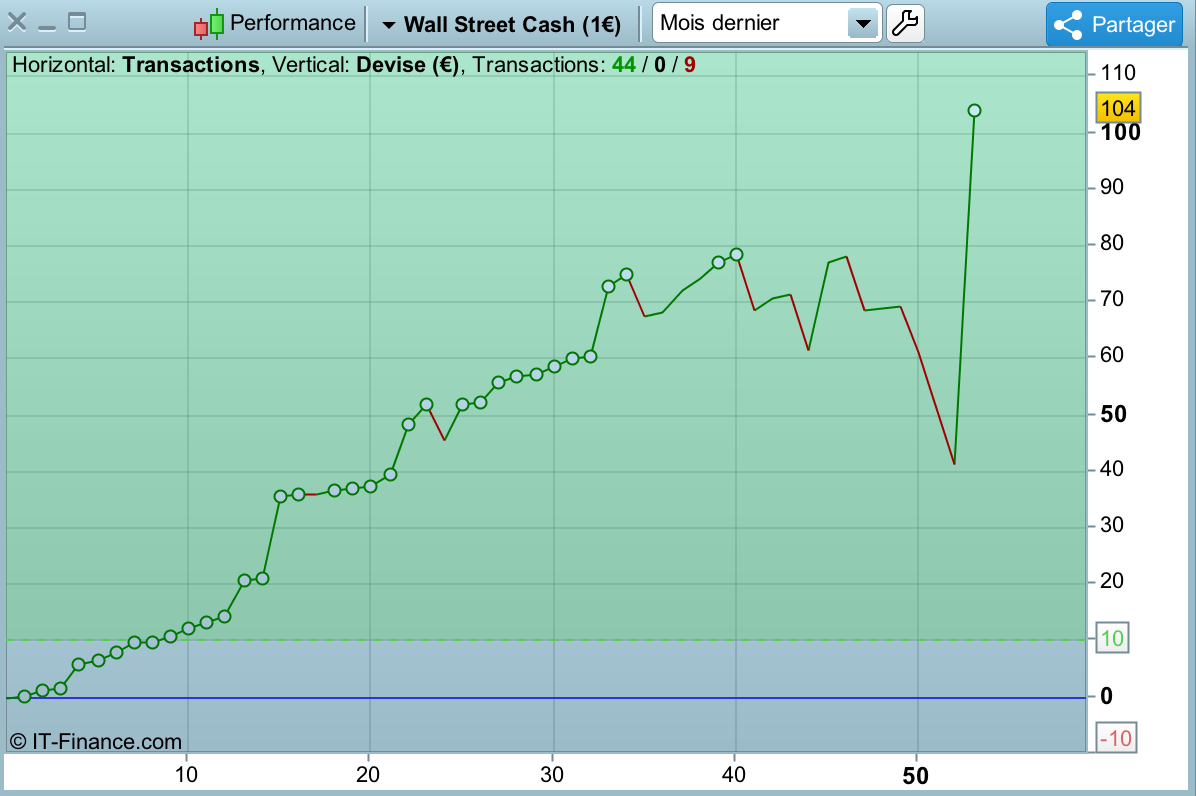
Task: Select the final data point at 104
Action: pos(974,111)
